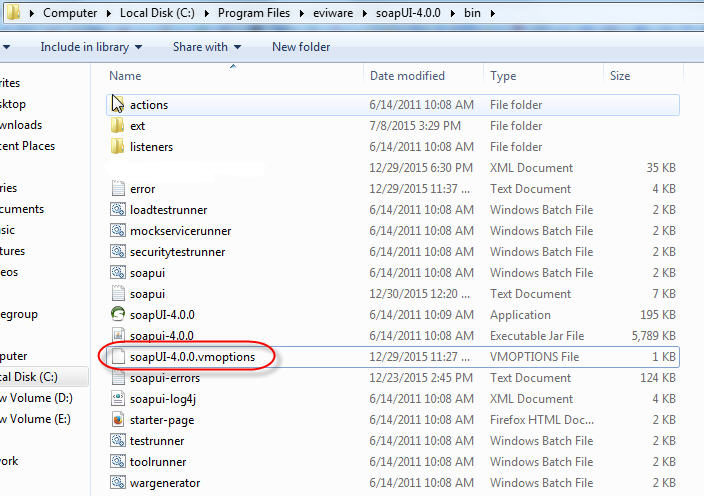This screenshot has height=496, width=704.
Task: Expand the Computer breadcrumb arrow
Action: (x=109, y=13)
